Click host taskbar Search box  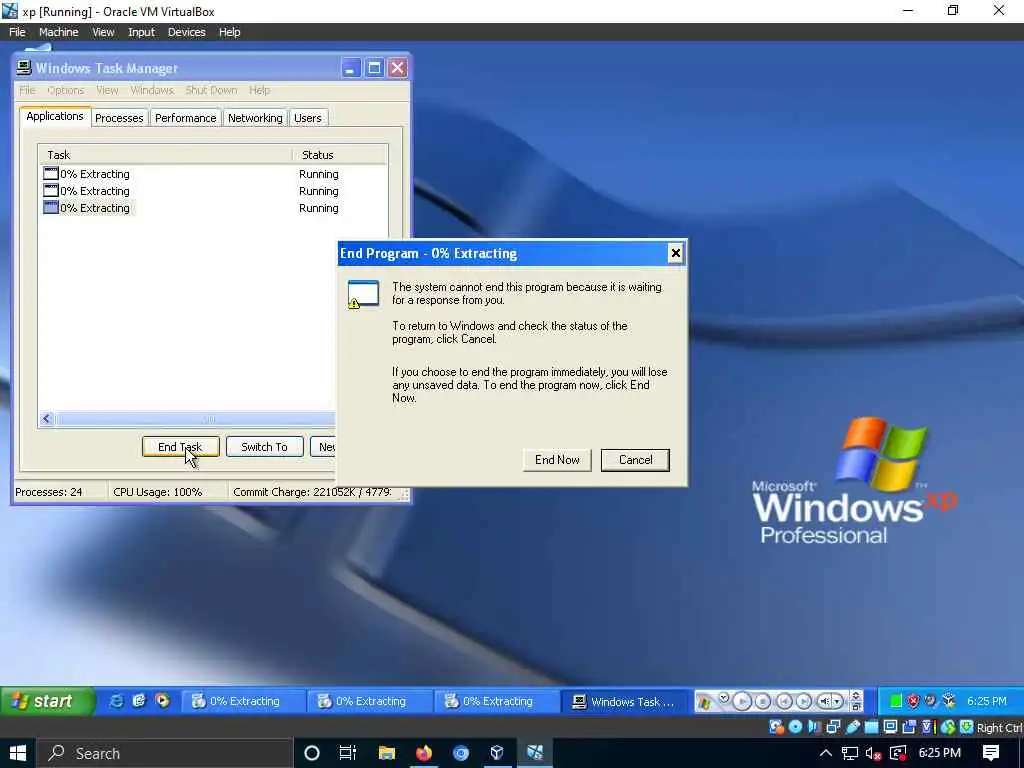[x=163, y=753]
